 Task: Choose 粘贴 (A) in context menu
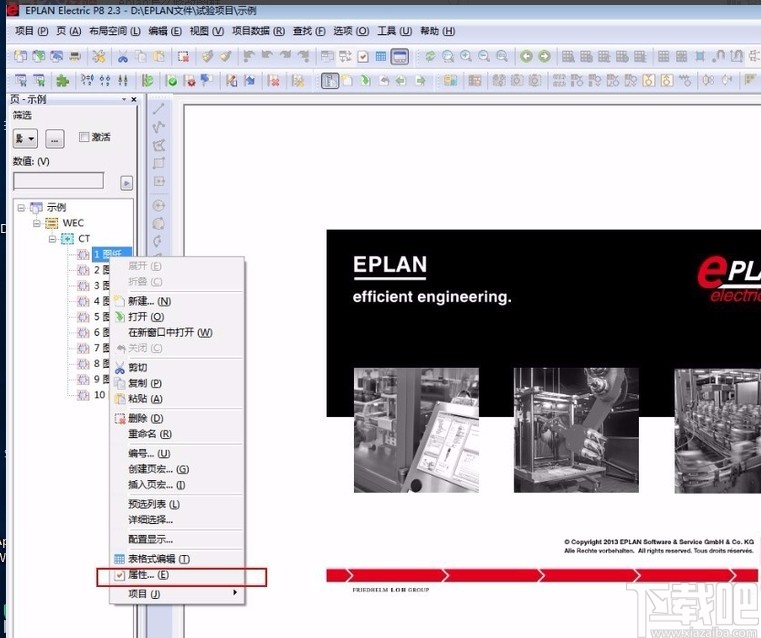point(177,398)
